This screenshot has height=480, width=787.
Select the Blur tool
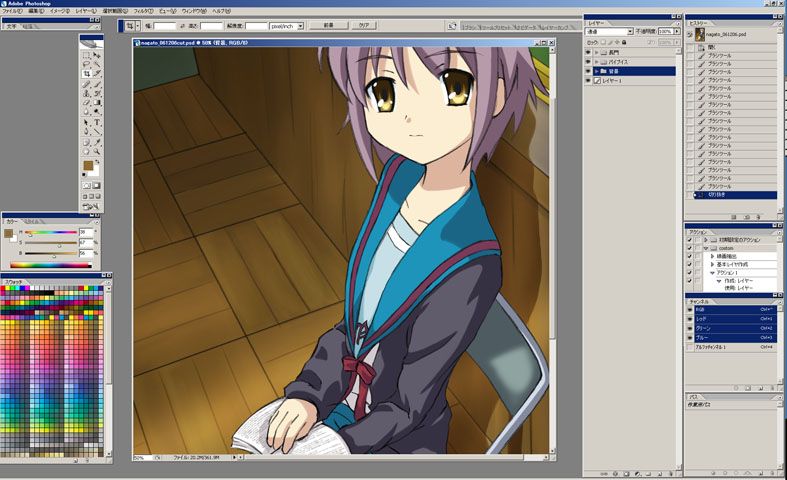[86, 111]
